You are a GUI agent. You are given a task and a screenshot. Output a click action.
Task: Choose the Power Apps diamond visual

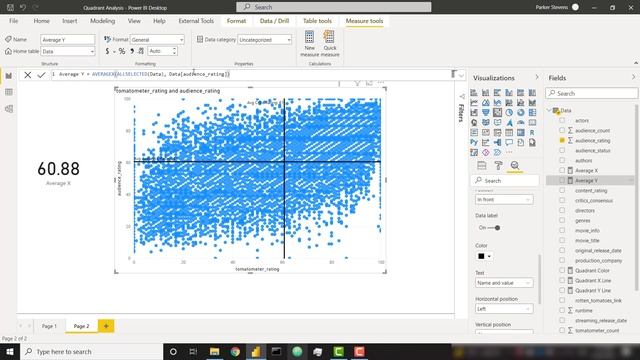(x=486, y=152)
